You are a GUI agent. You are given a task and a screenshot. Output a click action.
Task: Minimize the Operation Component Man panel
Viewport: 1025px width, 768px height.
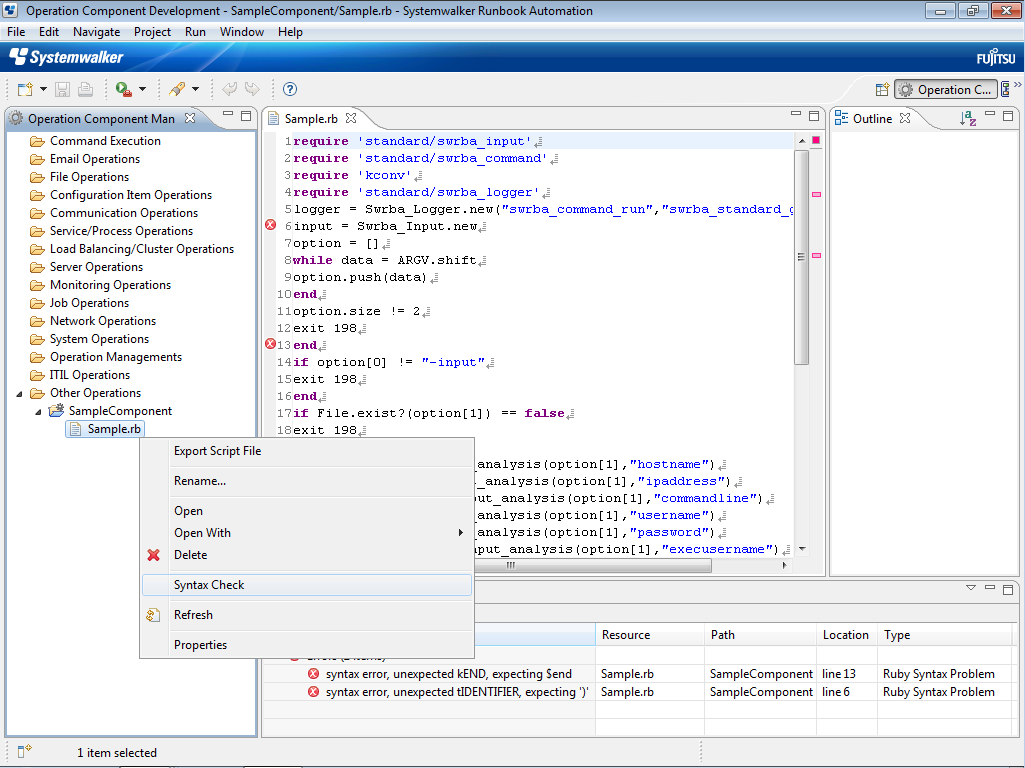coord(227,115)
